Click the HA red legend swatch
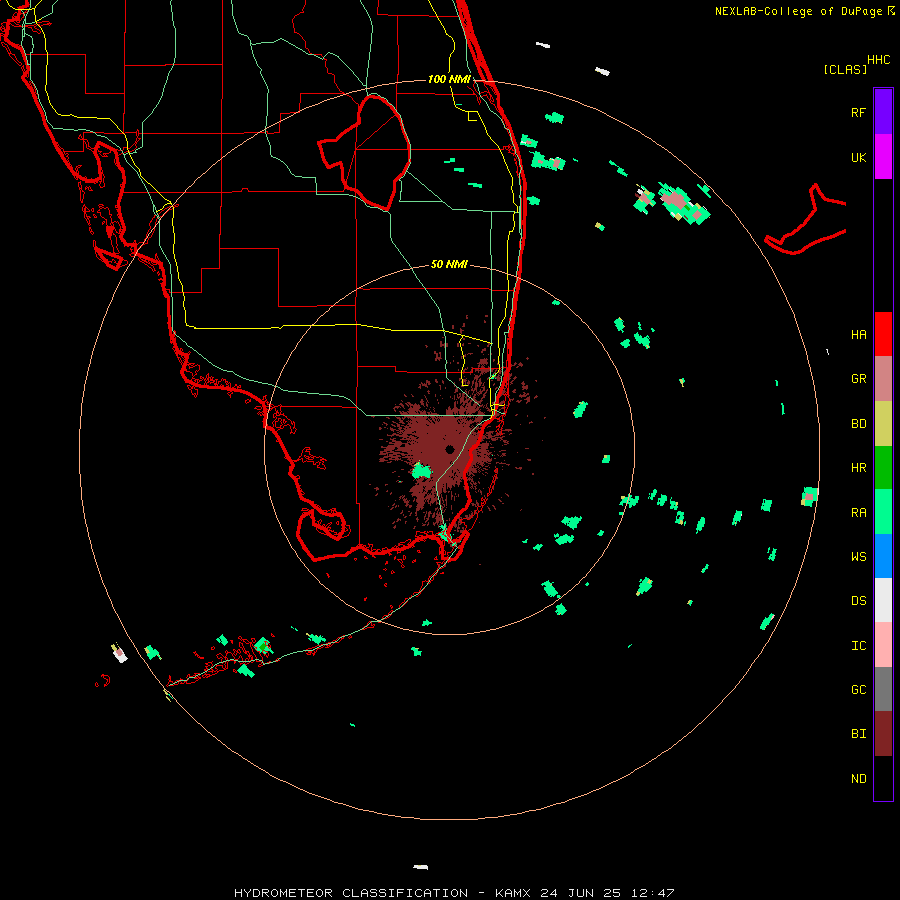 883,334
